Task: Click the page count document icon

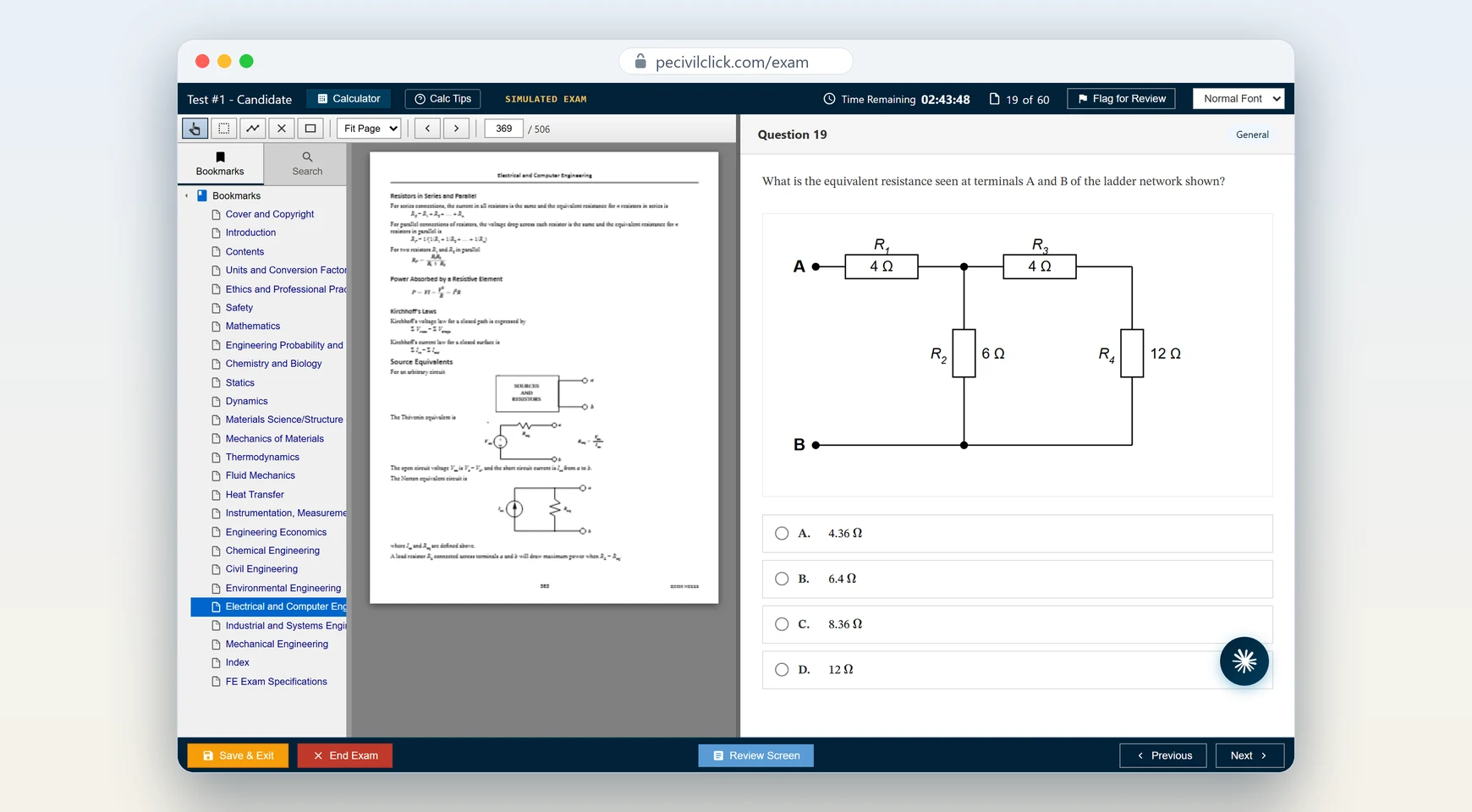Action: coord(995,99)
